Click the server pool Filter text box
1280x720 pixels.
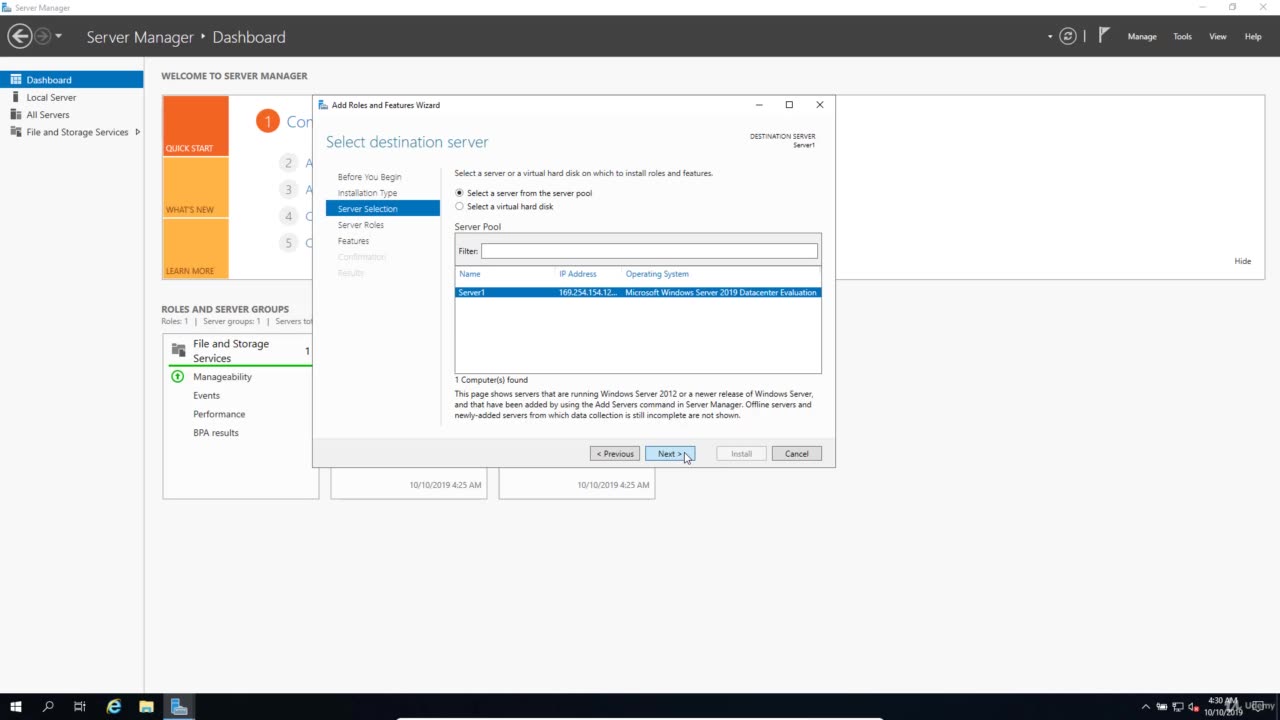click(649, 251)
